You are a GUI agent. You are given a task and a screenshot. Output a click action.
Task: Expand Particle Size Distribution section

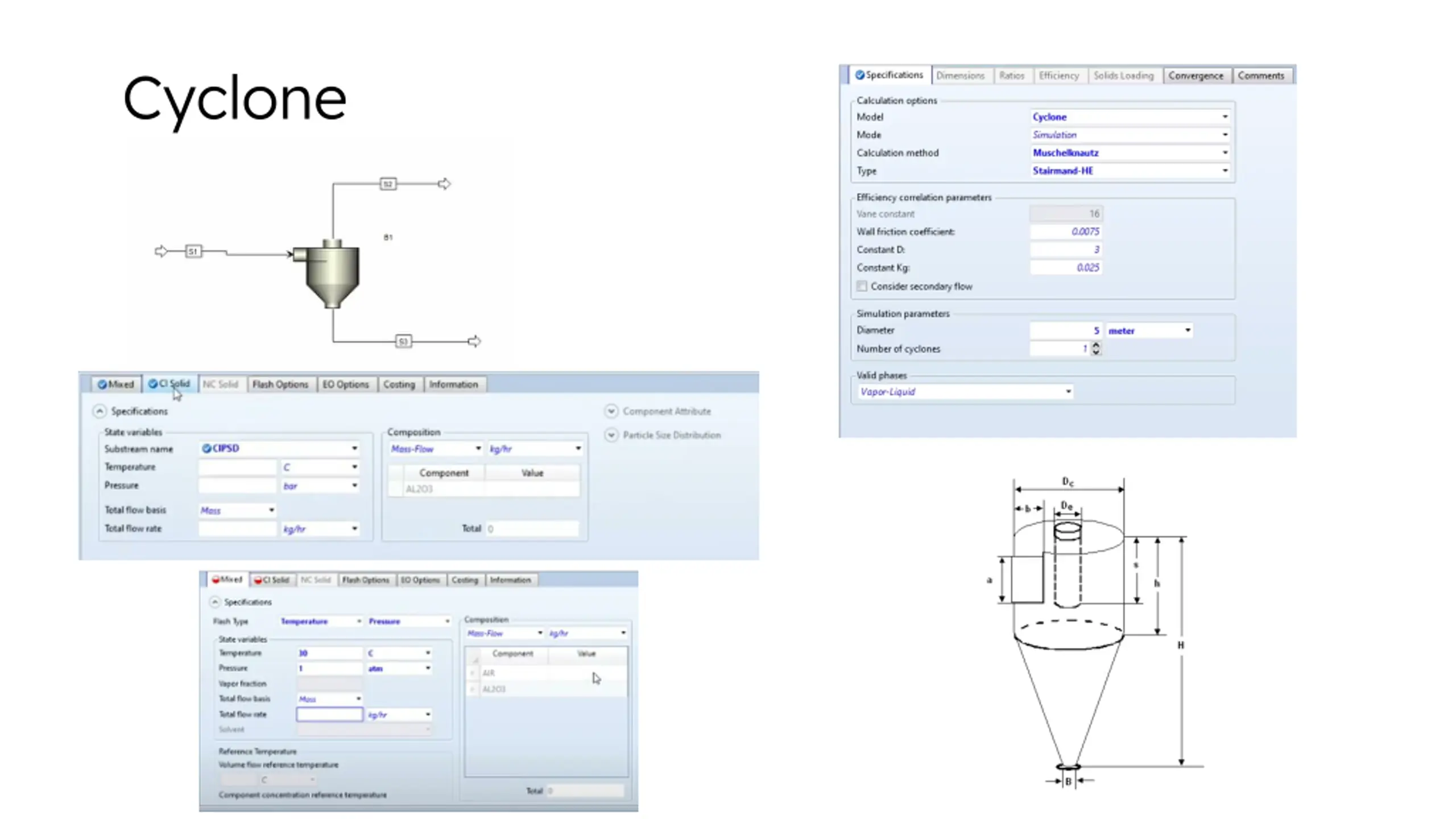click(x=611, y=435)
